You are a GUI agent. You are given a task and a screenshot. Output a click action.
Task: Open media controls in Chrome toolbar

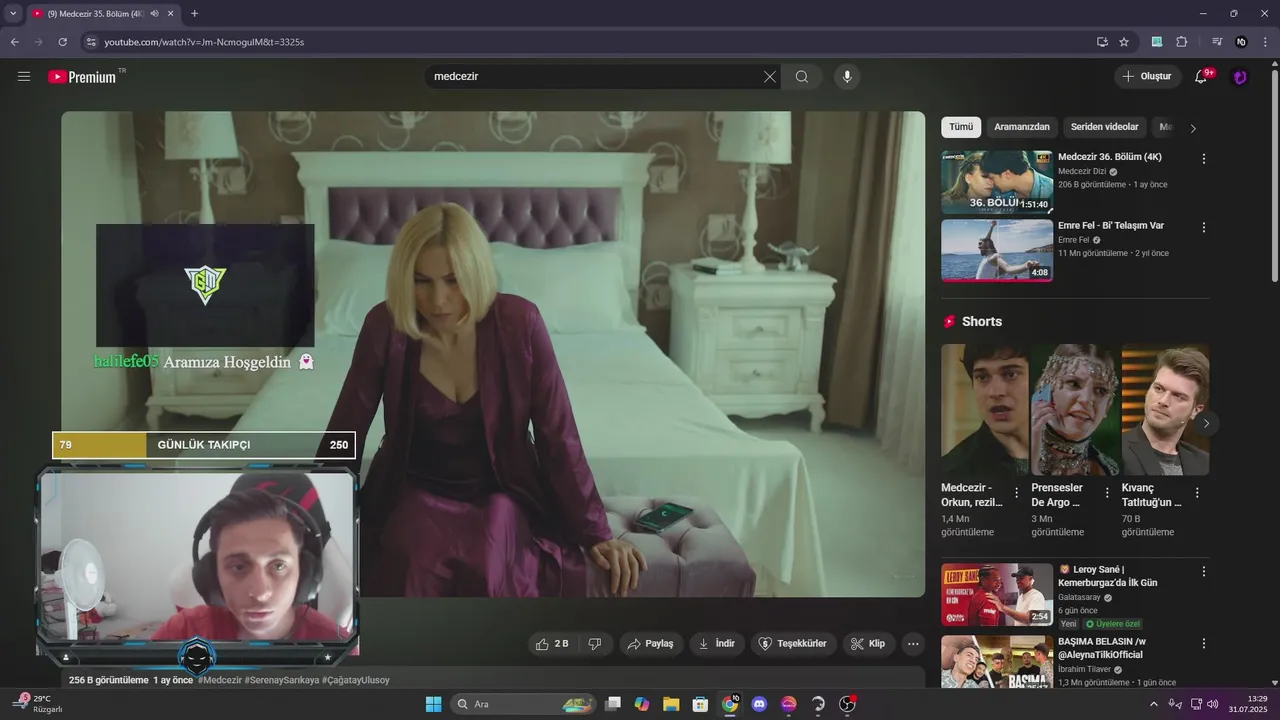(x=1217, y=42)
